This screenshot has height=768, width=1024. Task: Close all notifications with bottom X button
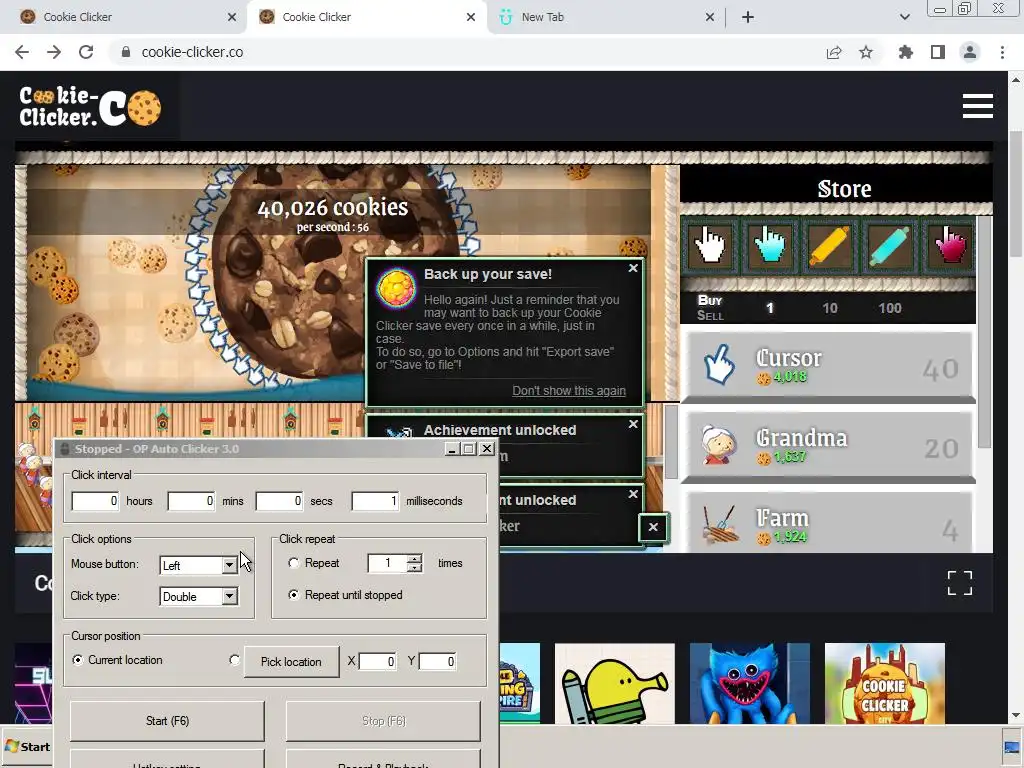(653, 527)
